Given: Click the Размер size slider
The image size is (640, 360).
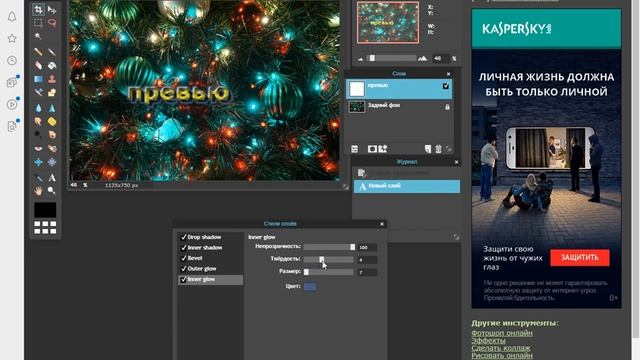Looking at the screenshot, I should [x=329, y=272].
